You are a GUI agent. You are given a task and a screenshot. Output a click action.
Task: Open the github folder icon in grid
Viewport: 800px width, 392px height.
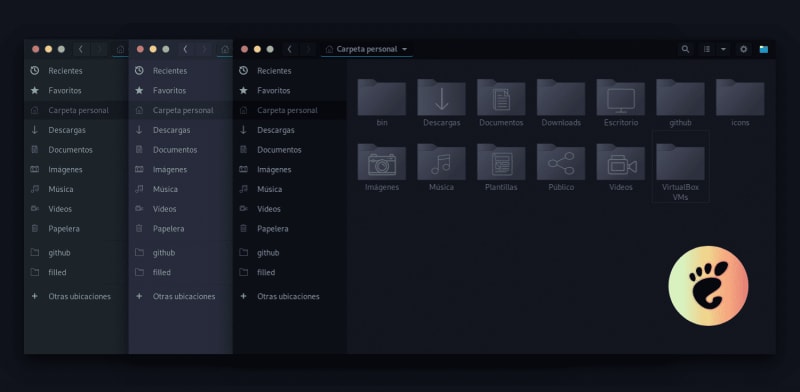click(680, 97)
